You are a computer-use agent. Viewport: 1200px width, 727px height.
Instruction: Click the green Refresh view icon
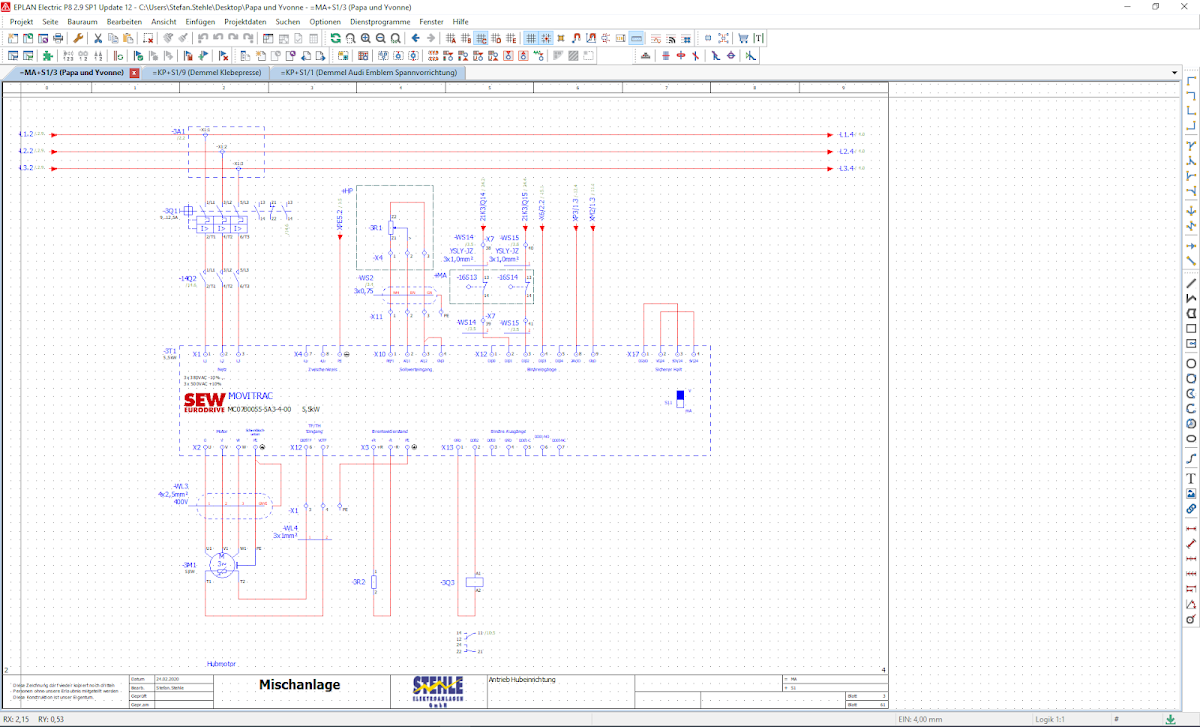[x=336, y=38]
